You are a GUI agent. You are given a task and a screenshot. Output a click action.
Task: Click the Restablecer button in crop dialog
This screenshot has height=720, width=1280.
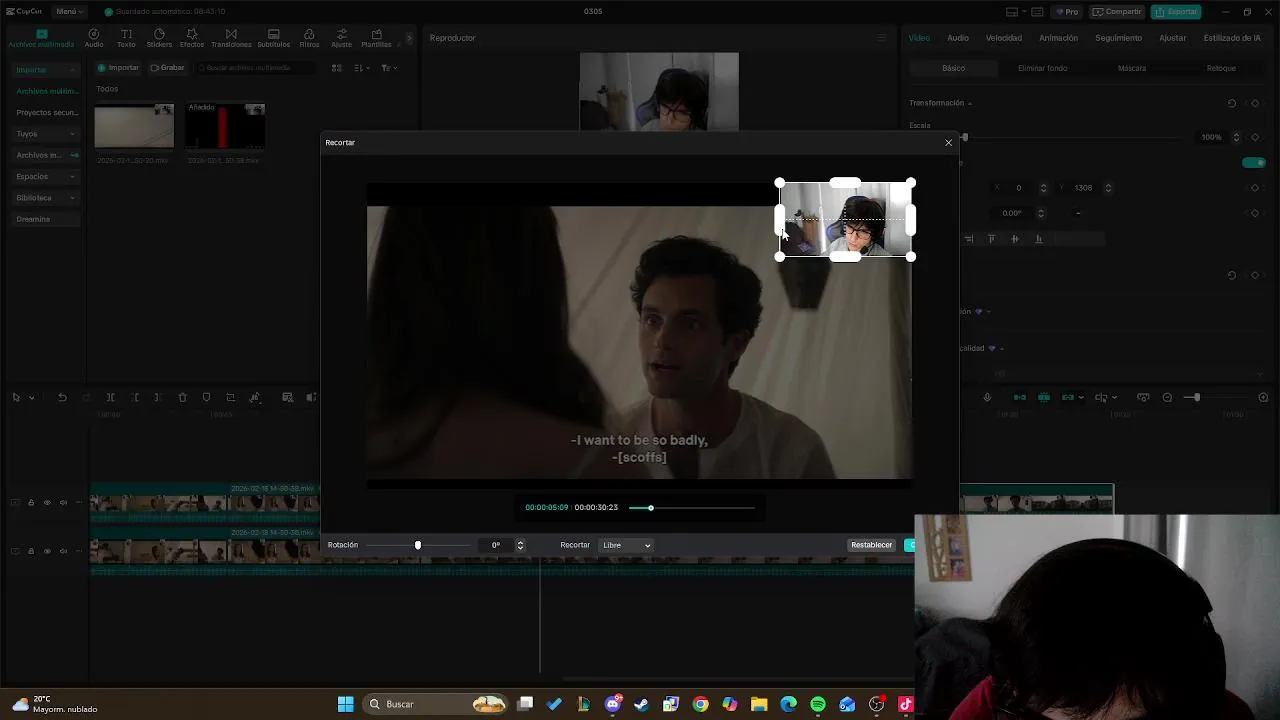871,545
